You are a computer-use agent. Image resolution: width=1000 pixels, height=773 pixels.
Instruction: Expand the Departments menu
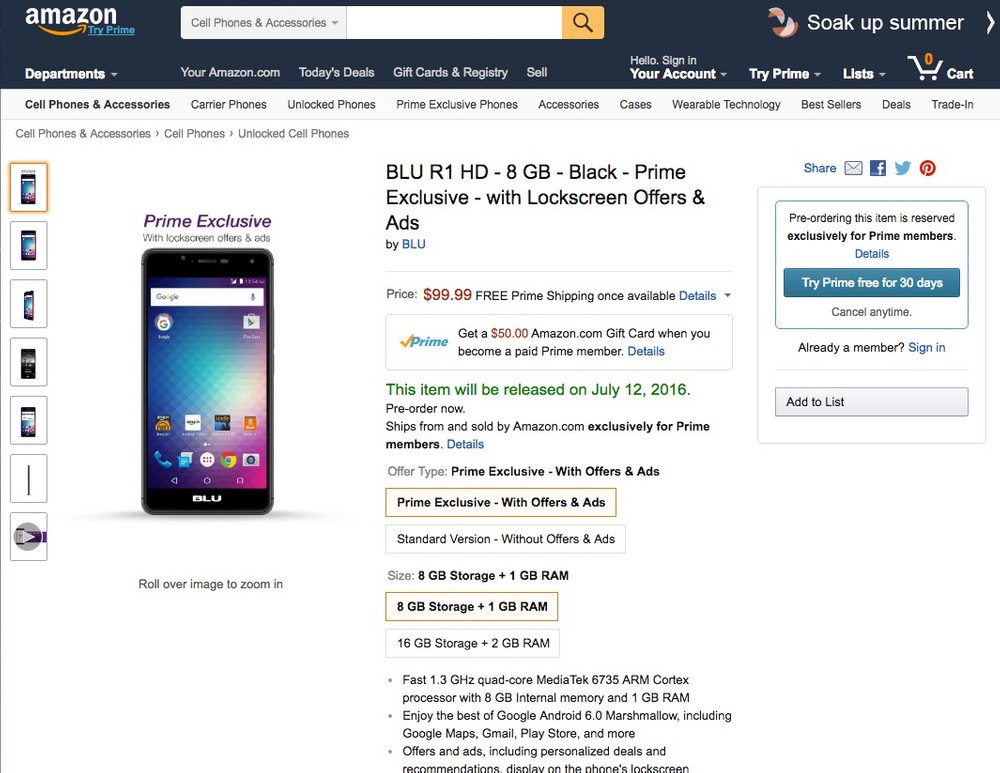coord(71,74)
